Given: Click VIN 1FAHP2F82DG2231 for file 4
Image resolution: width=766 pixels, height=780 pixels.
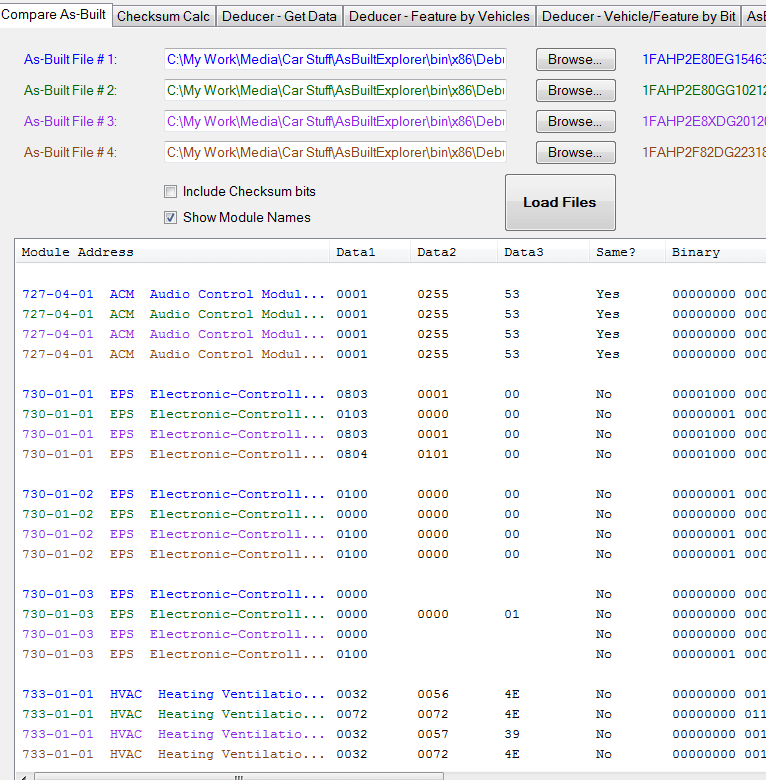Looking at the screenshot, I should [x=704, y=152].
